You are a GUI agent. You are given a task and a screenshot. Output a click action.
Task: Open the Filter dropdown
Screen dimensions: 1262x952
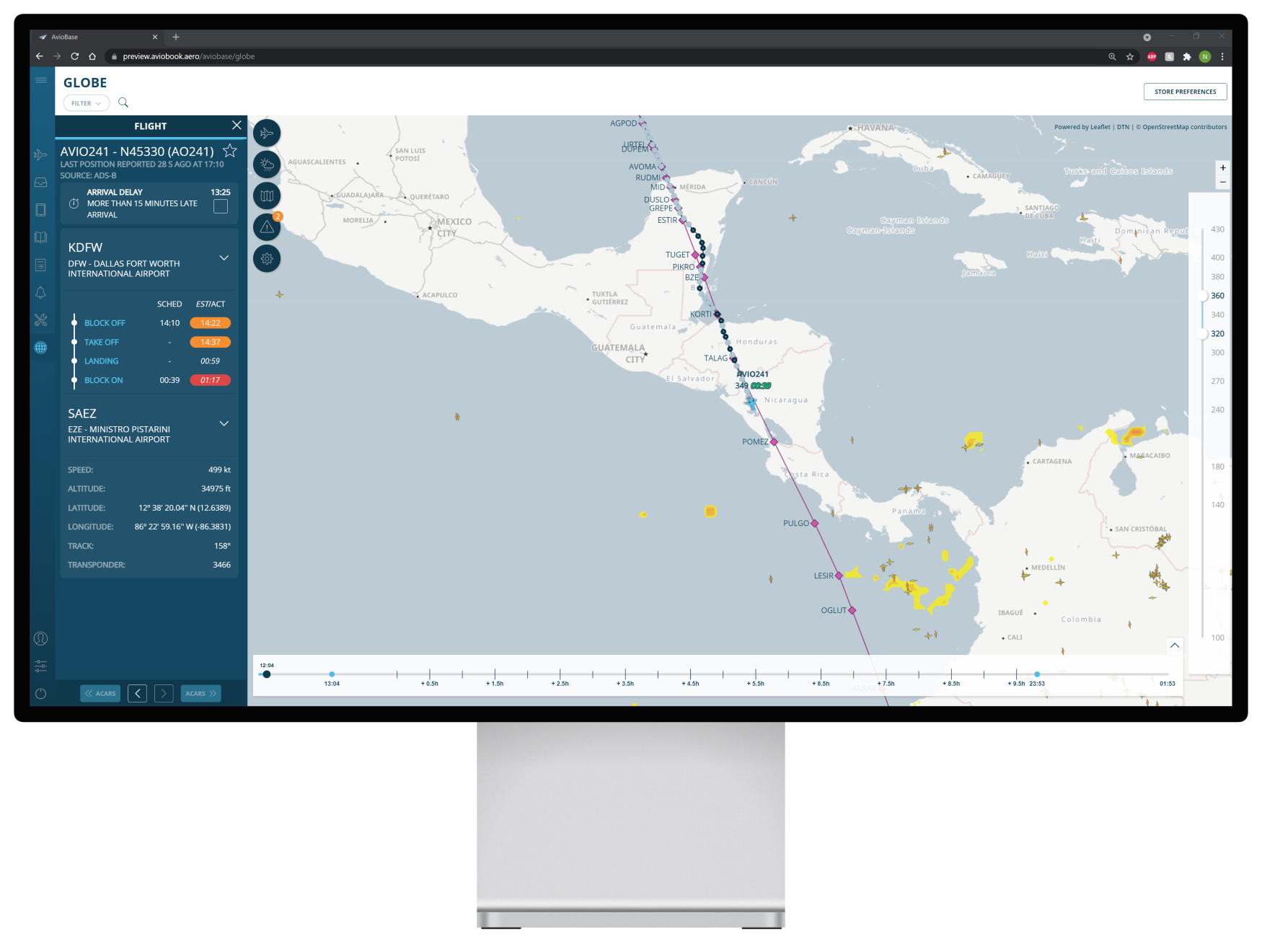pos(87,103)
